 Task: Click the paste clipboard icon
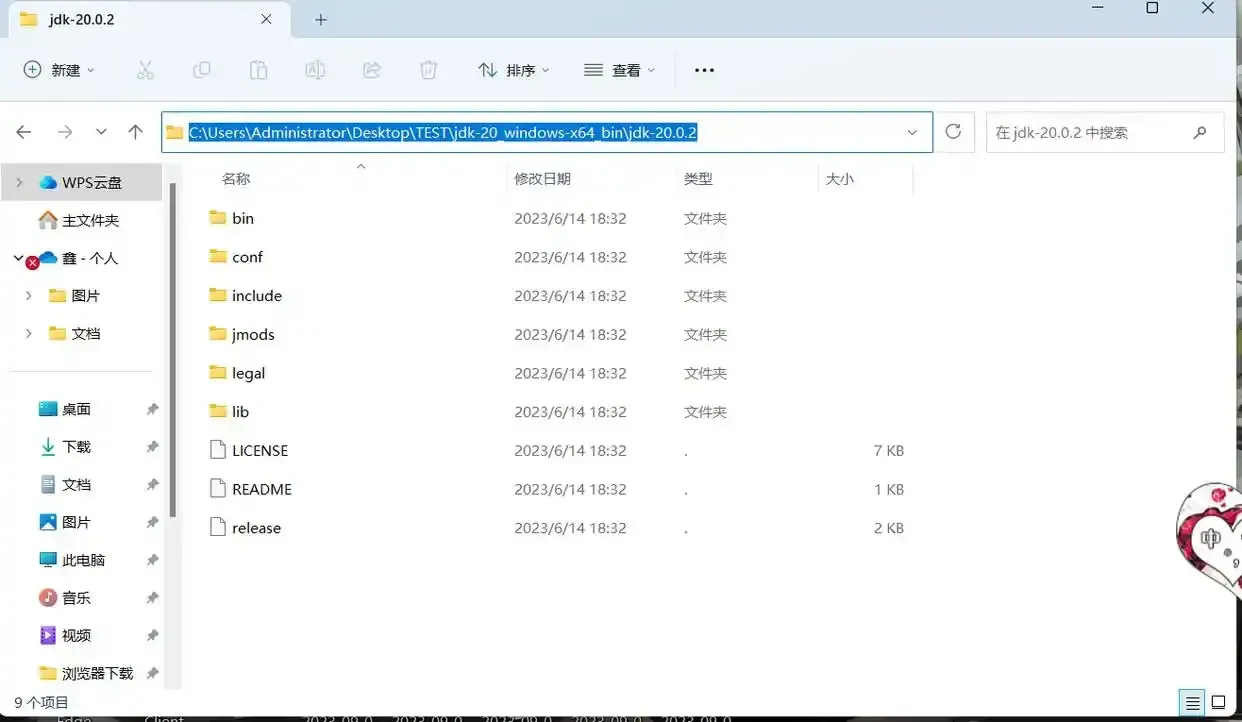coord(258,70)
